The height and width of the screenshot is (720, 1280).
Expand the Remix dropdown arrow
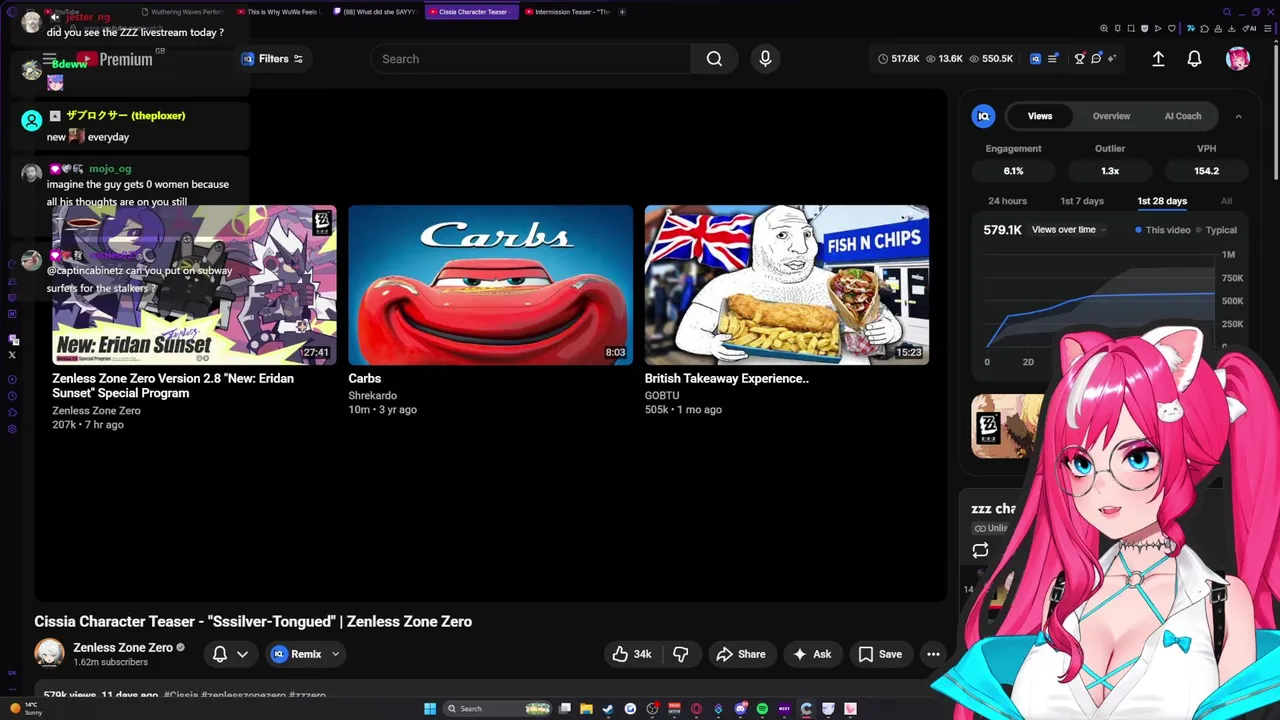click(x=335, y=654)
